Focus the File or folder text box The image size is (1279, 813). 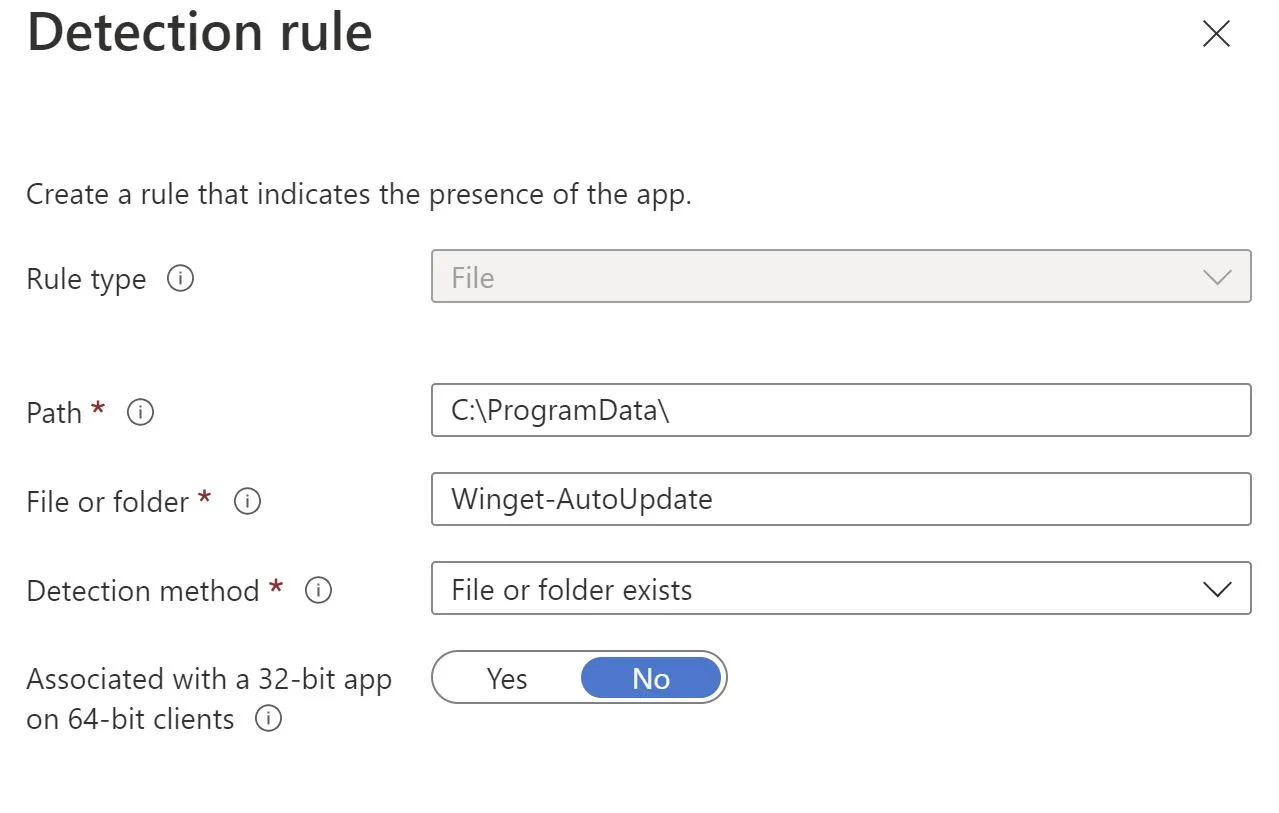point(841,499)
